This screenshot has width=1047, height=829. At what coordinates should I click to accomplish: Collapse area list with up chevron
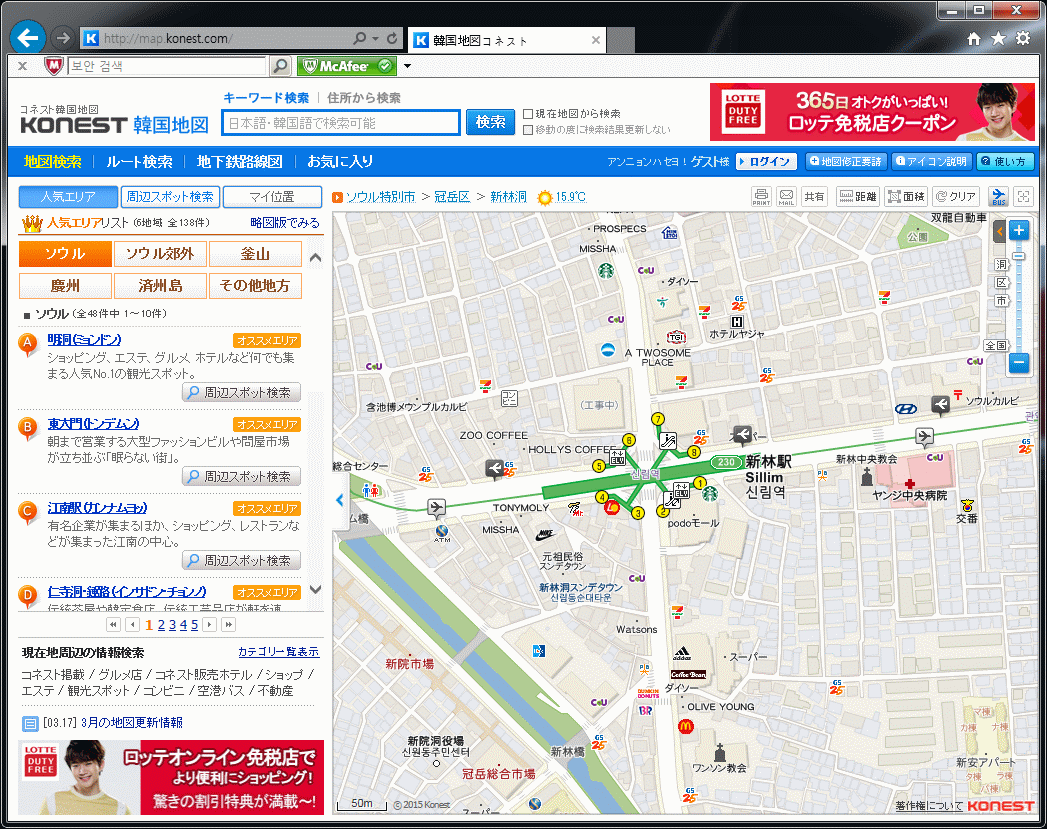click(x=316, y=257)
